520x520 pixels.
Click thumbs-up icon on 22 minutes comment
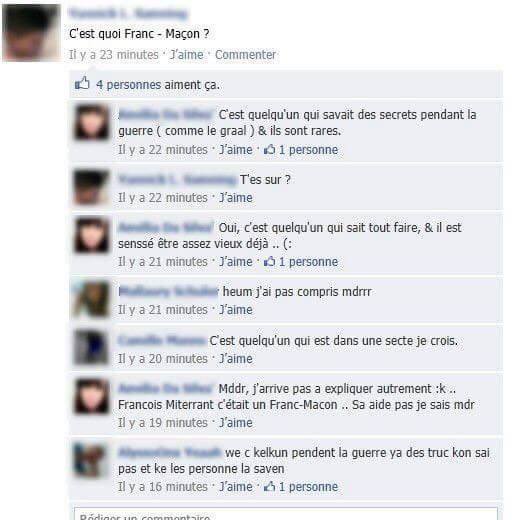point(269,150)
